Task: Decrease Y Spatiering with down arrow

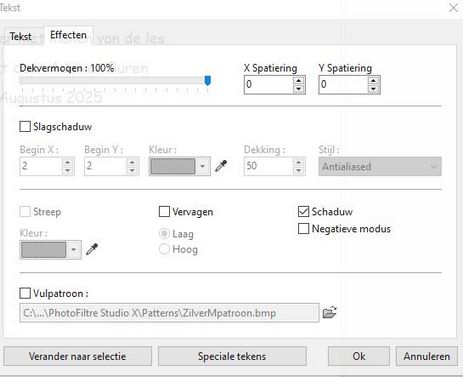Action: click(x=373, y=89)
